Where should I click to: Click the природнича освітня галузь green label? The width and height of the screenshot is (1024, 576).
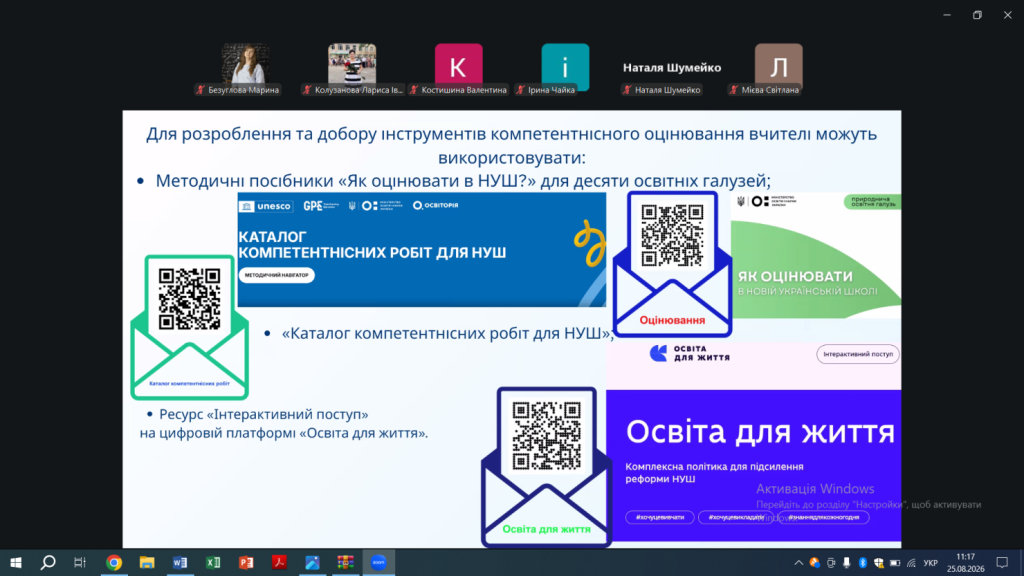click(872, 202)
